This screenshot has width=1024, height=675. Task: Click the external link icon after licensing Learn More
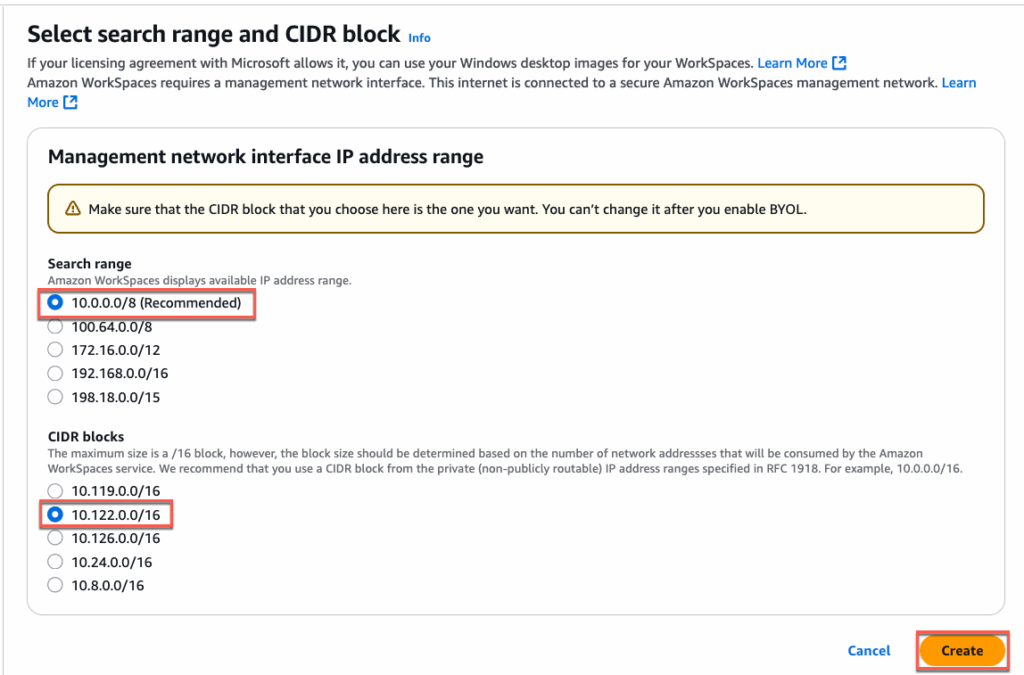840,63
